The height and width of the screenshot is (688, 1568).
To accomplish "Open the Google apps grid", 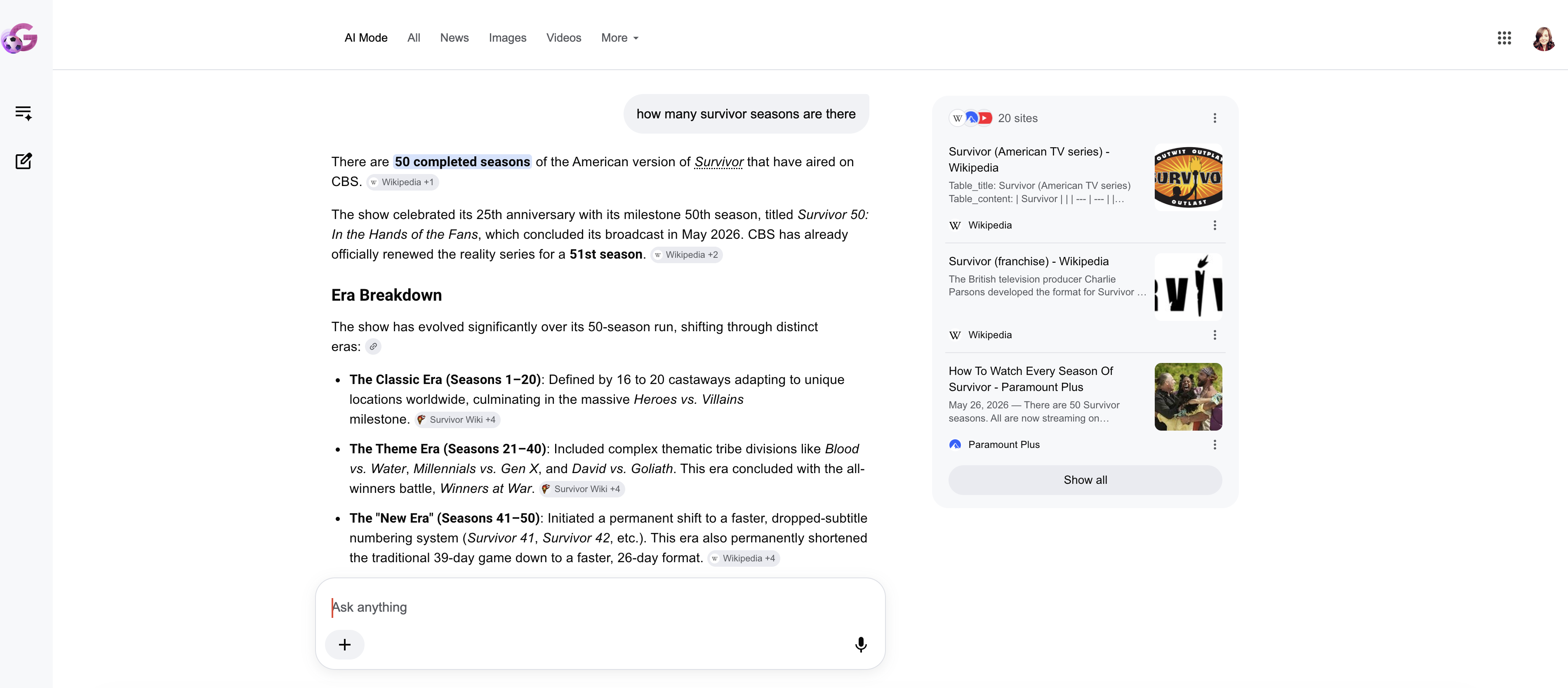I will coord(1504,38).
